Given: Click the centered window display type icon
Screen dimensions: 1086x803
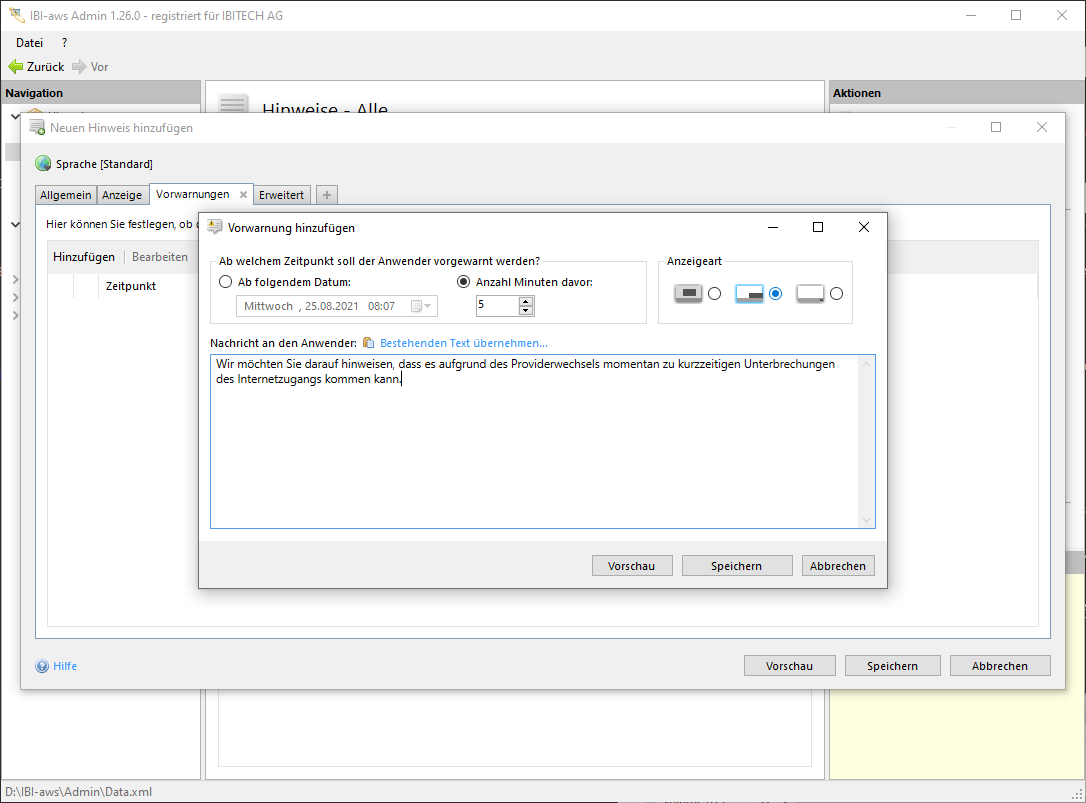Looking at the screenshot, I should coord(688,294).
